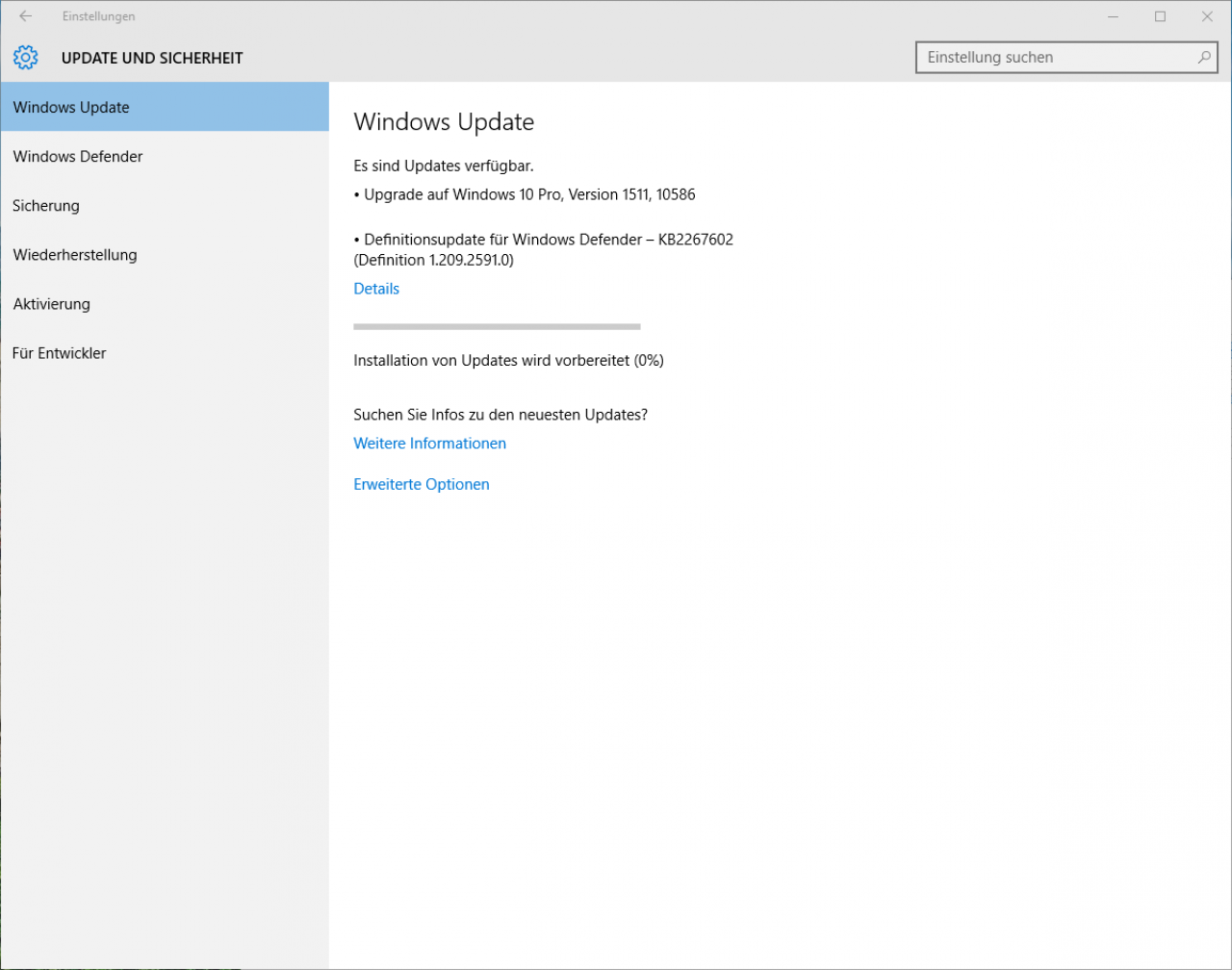Click the Definitionsupdate KB2267602 entry
This screenshot has width=1232, height=970.
(x=544, y=249)
